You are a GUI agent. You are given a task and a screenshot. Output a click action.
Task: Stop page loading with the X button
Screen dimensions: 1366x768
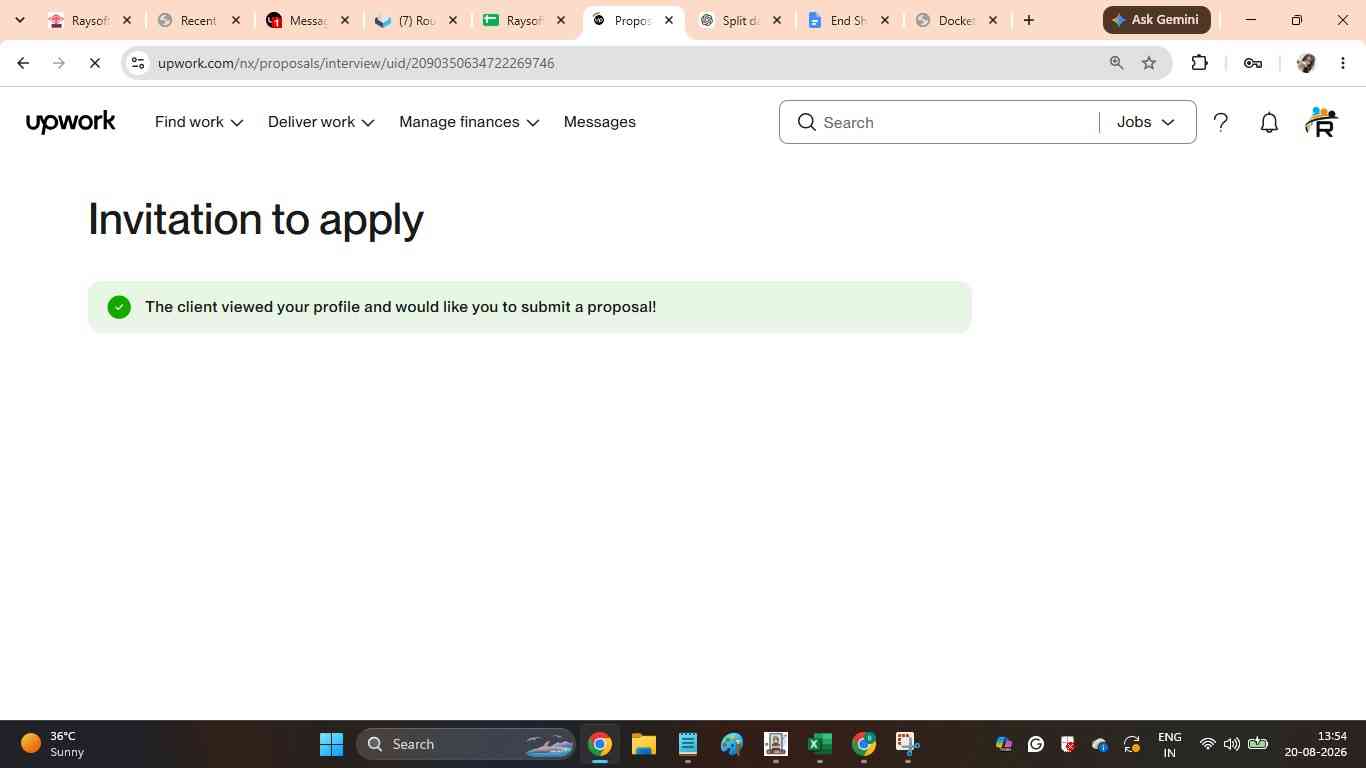[x=95, y=63]
